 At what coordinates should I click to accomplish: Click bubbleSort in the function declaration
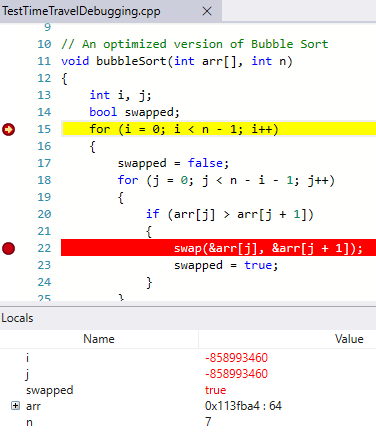[131, 61]
